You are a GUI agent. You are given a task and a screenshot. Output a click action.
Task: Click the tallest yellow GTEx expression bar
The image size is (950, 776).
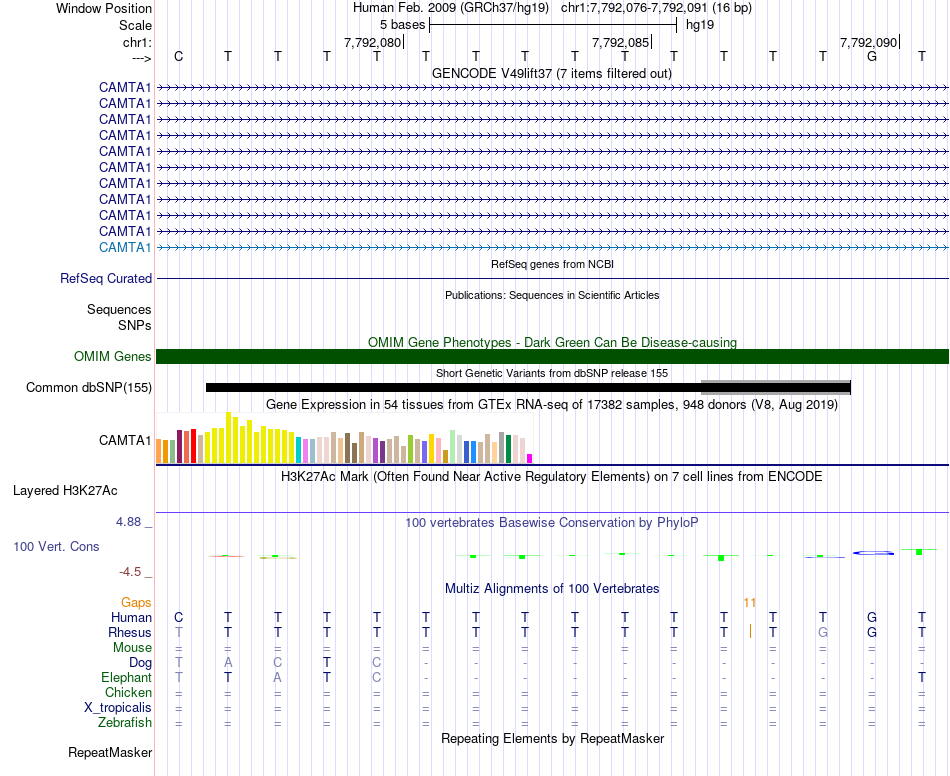pos(228,437)
